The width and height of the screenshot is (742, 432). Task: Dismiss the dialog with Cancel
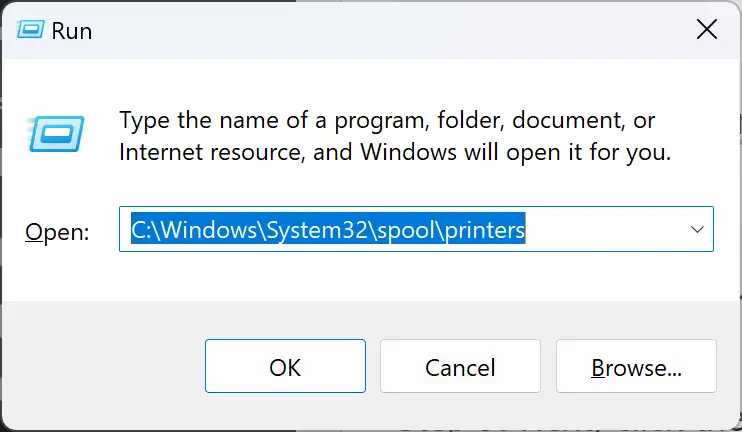pyautogui.click(x=460, y=366)
